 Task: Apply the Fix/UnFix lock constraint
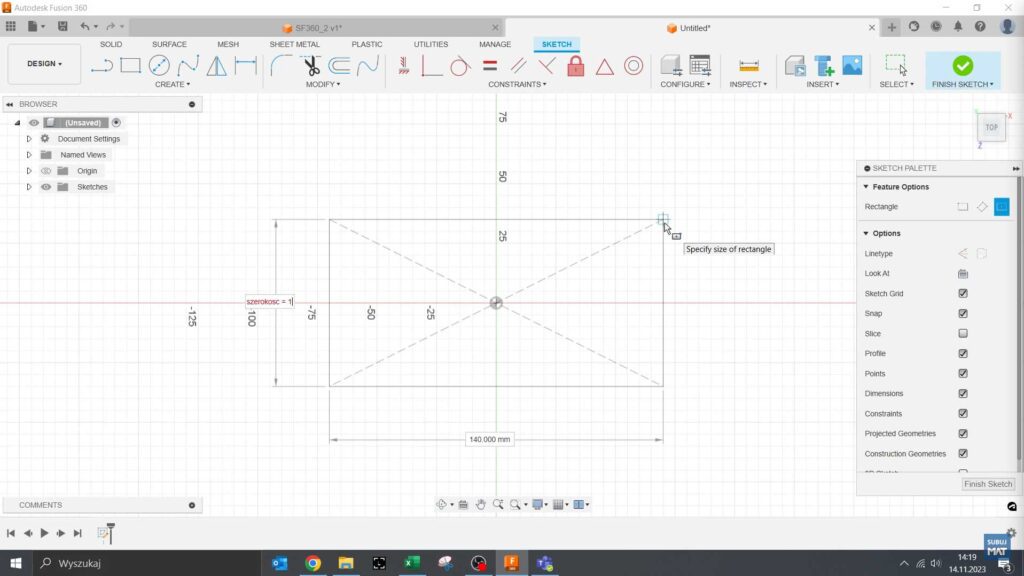point(575,66)
